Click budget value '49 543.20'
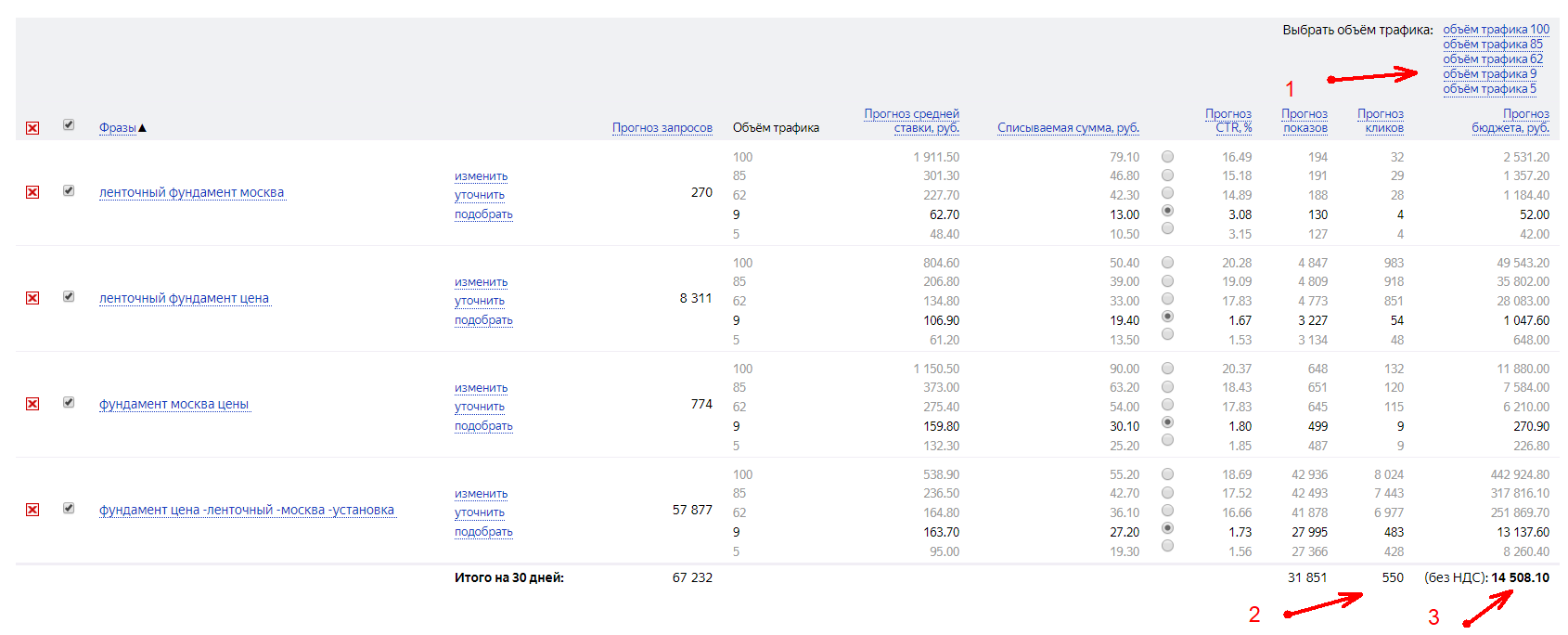Viewport: 1568px width, 635px height. pyautogui.click(x=1523, y=263)
